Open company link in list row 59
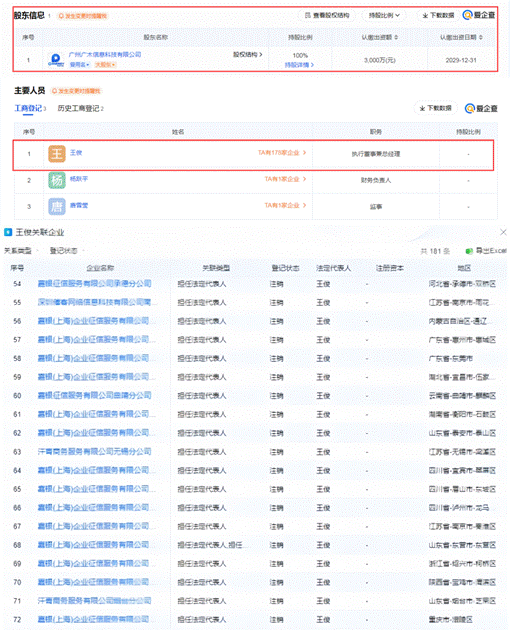The image size is (510, 630). pyautogui.click(x=96, y=377)
